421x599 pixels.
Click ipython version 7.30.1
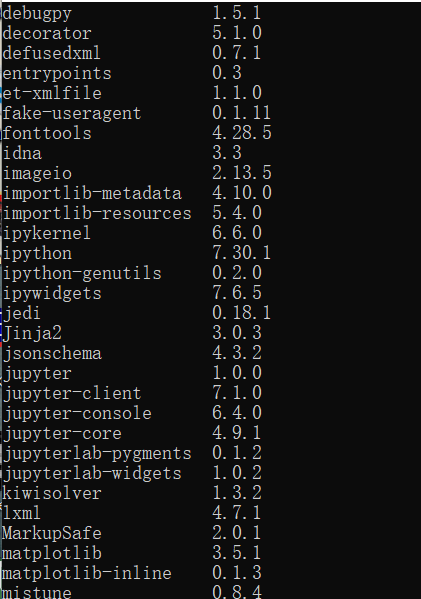coord(241,253)
